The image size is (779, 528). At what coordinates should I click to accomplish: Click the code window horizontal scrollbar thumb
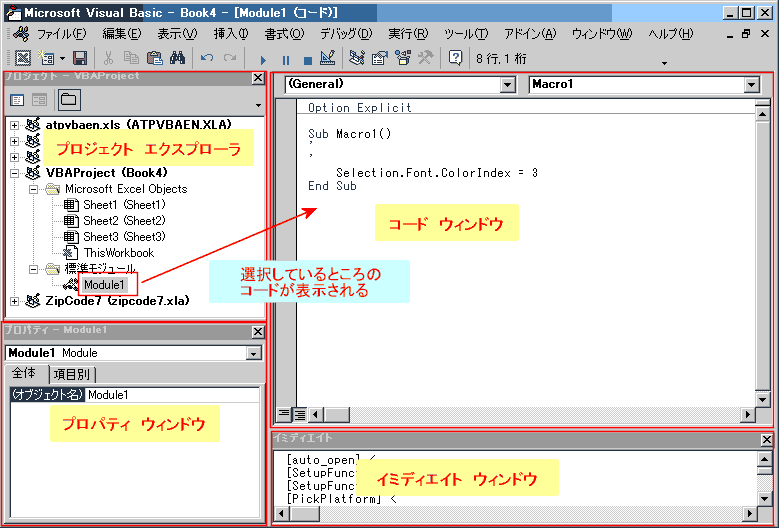click(x=337, y=414)
